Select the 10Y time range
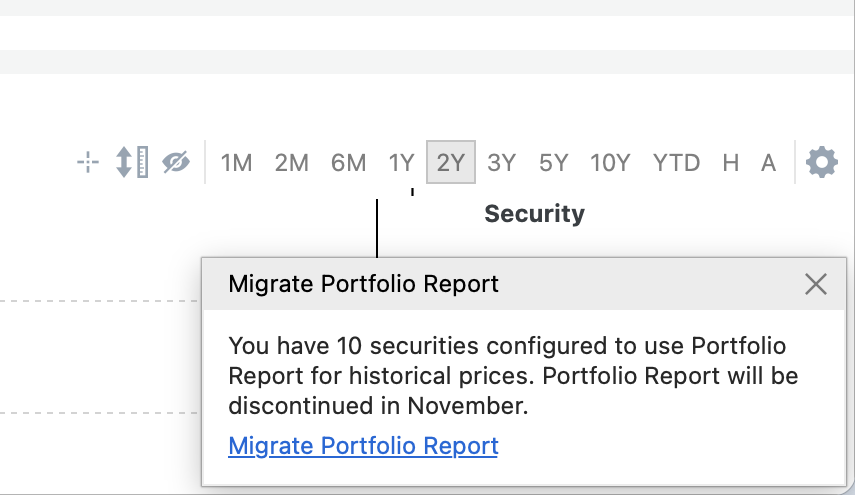Screen dimensions: 855x495 (x=610, y=162)
